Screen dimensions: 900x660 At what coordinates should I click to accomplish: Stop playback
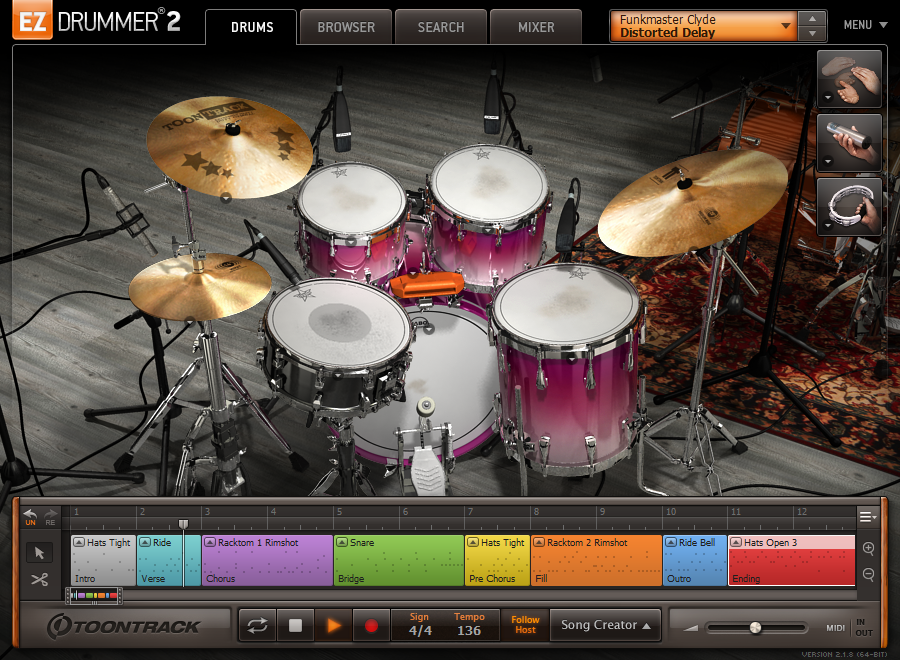(295, 625)
